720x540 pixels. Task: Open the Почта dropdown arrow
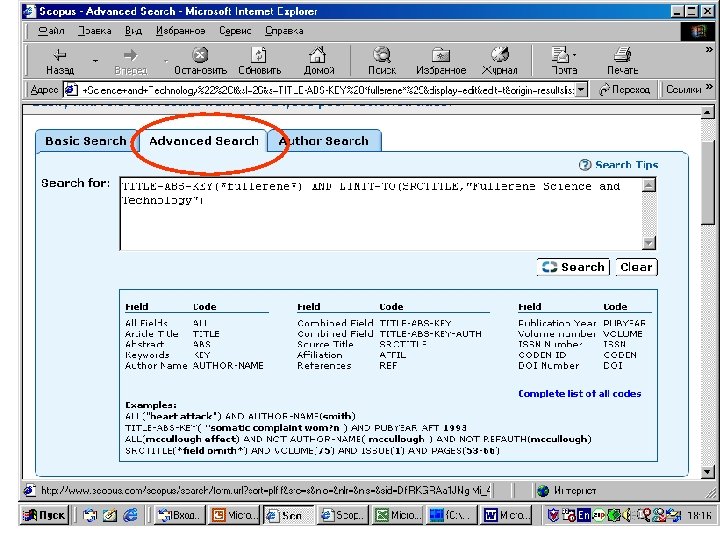[574, 56]
